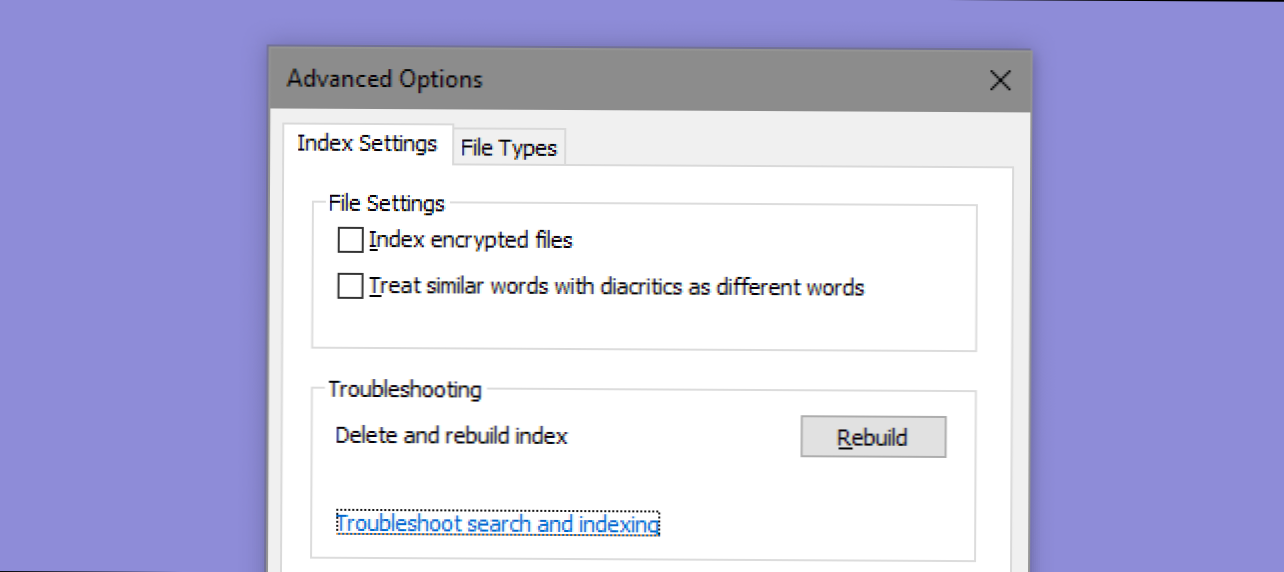Image resolution: width=1284 pixels, height=572 pixels.
Task: Select the Index Settings tab
Action: tap(367, 143)
